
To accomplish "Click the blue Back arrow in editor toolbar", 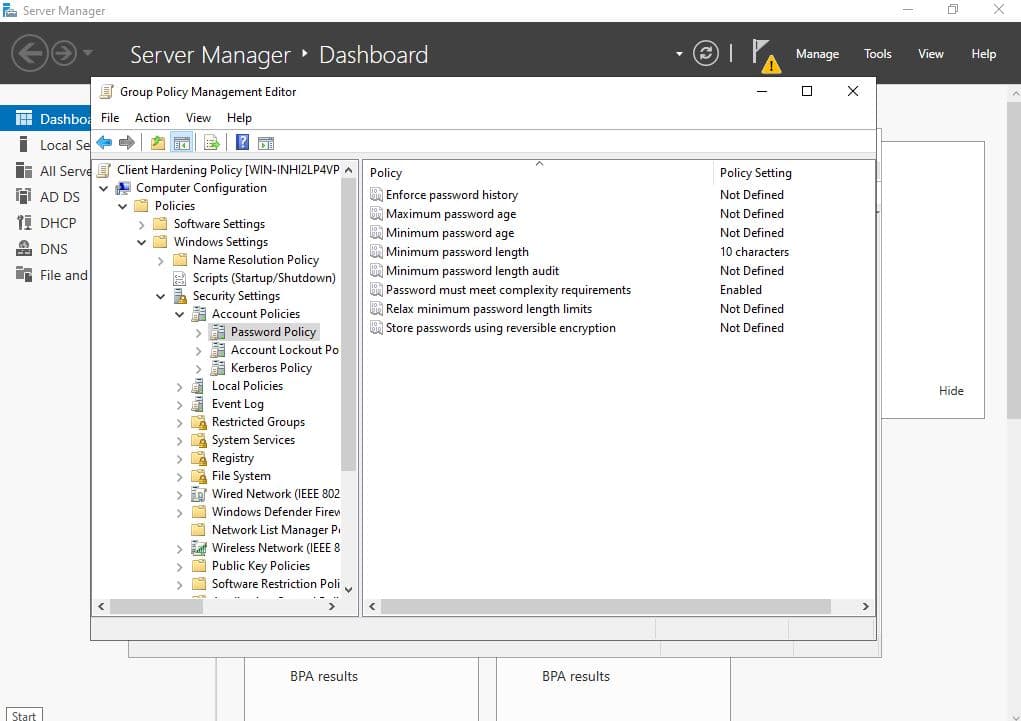I will click(104, 143).
